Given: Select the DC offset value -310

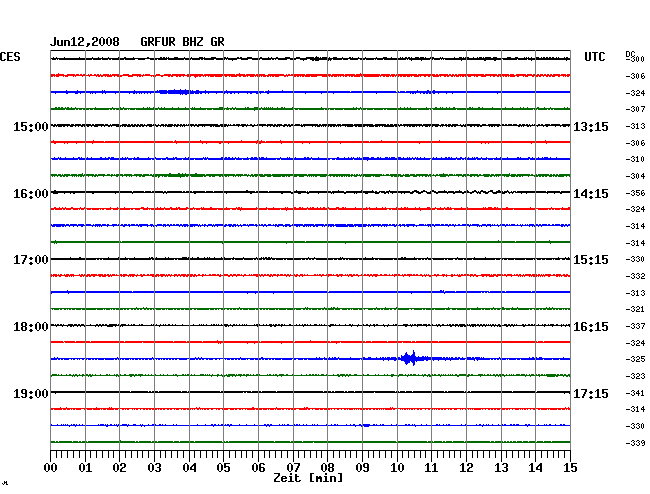Looking at the screenshot, I should click(635, 159).
